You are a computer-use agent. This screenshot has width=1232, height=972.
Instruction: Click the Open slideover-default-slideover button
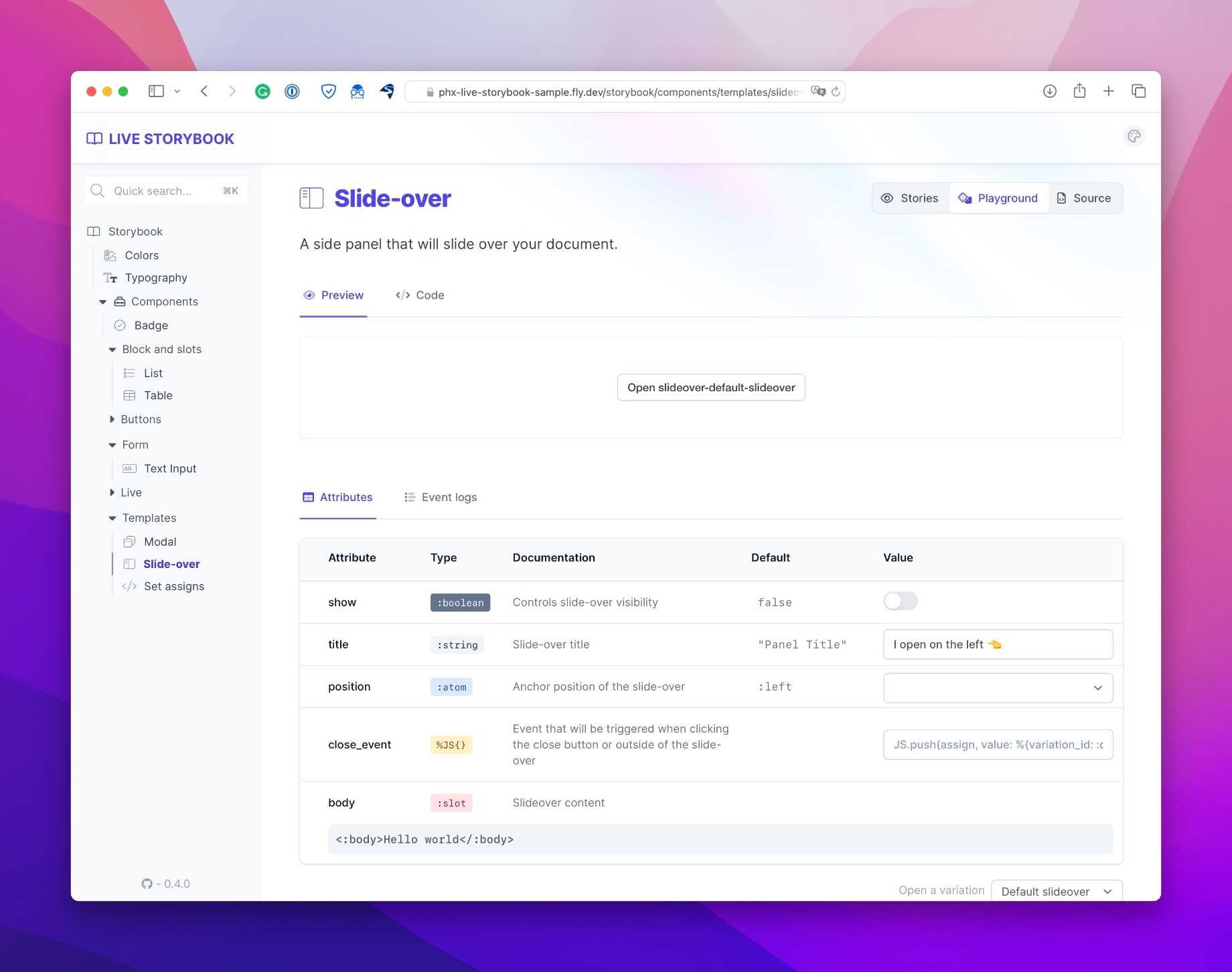(711, 387)
